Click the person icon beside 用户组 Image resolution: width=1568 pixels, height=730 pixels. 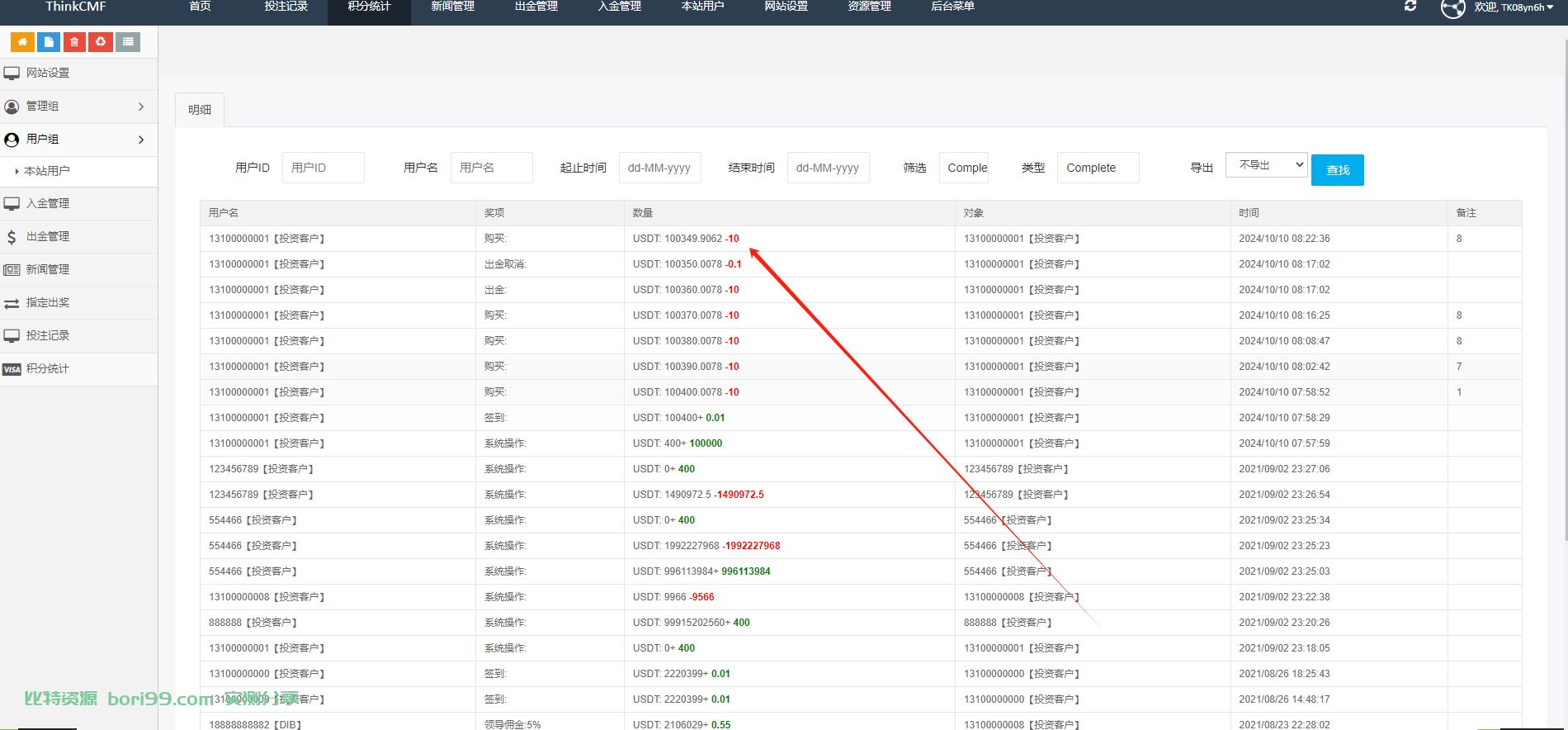12,140
